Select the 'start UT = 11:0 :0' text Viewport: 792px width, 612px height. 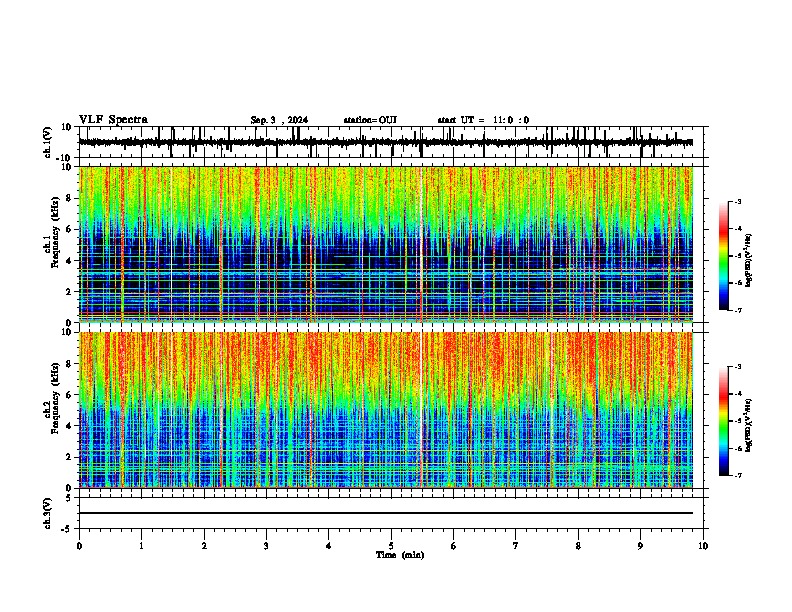coord(483,120)
